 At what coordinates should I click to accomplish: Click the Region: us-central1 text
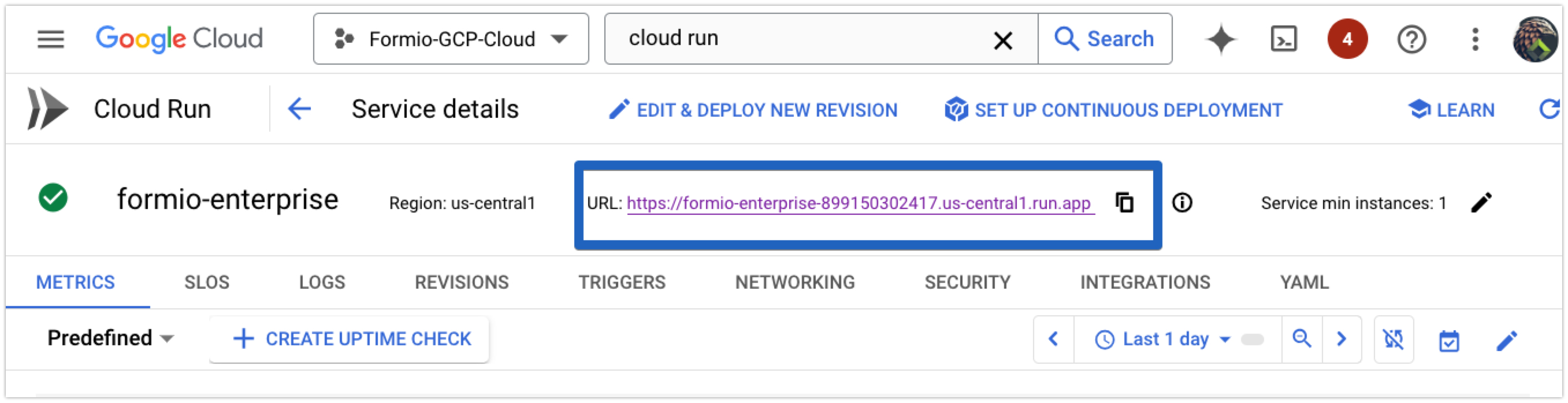(462, 203)
